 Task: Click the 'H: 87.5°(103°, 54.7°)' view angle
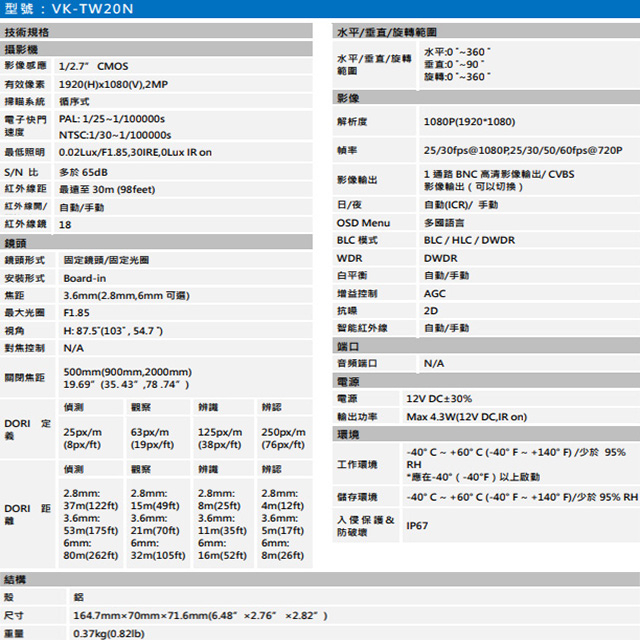(x=113, y=331)
